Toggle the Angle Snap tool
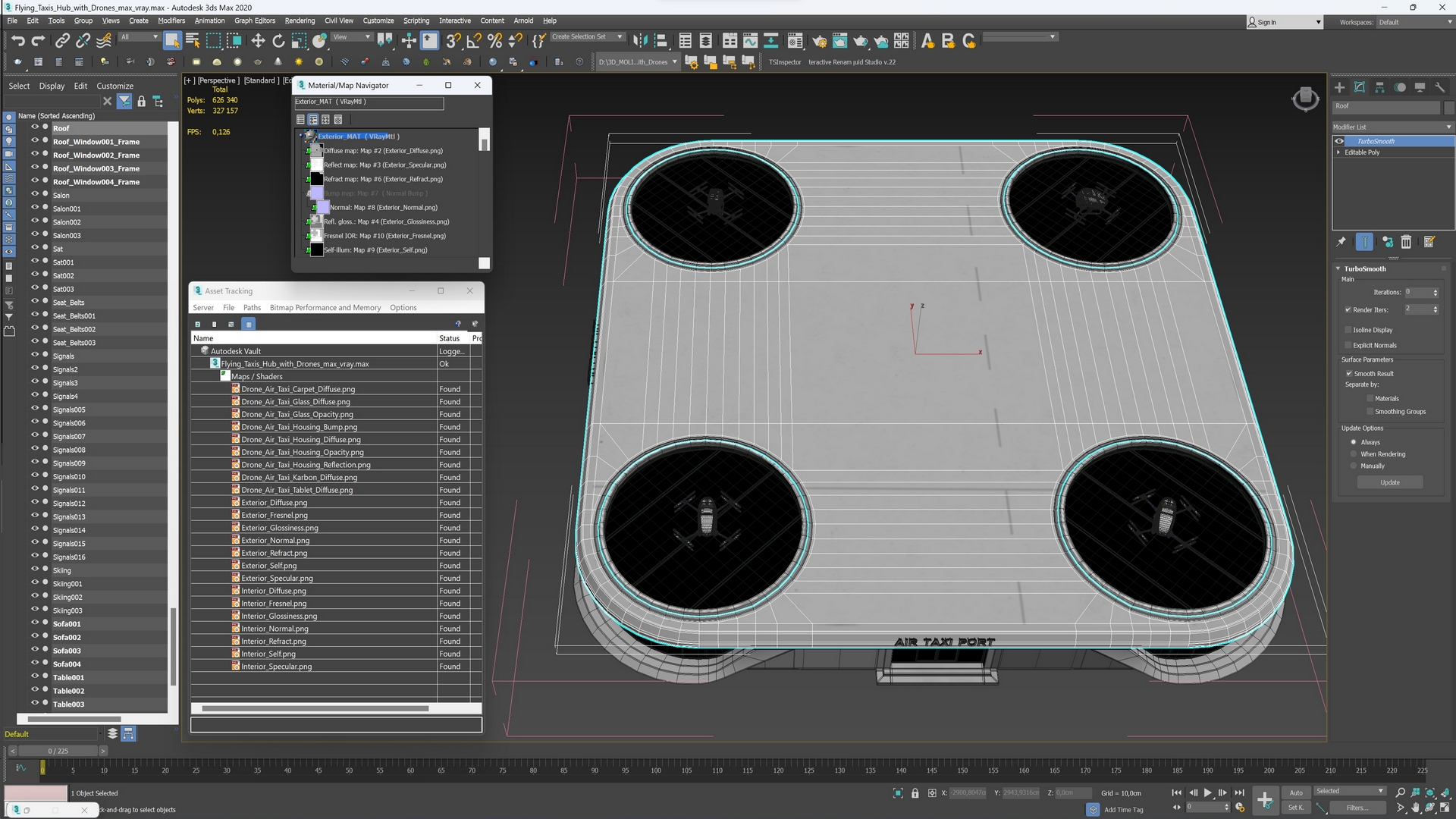Screen dimensions: 1456x819 (474, 41)
